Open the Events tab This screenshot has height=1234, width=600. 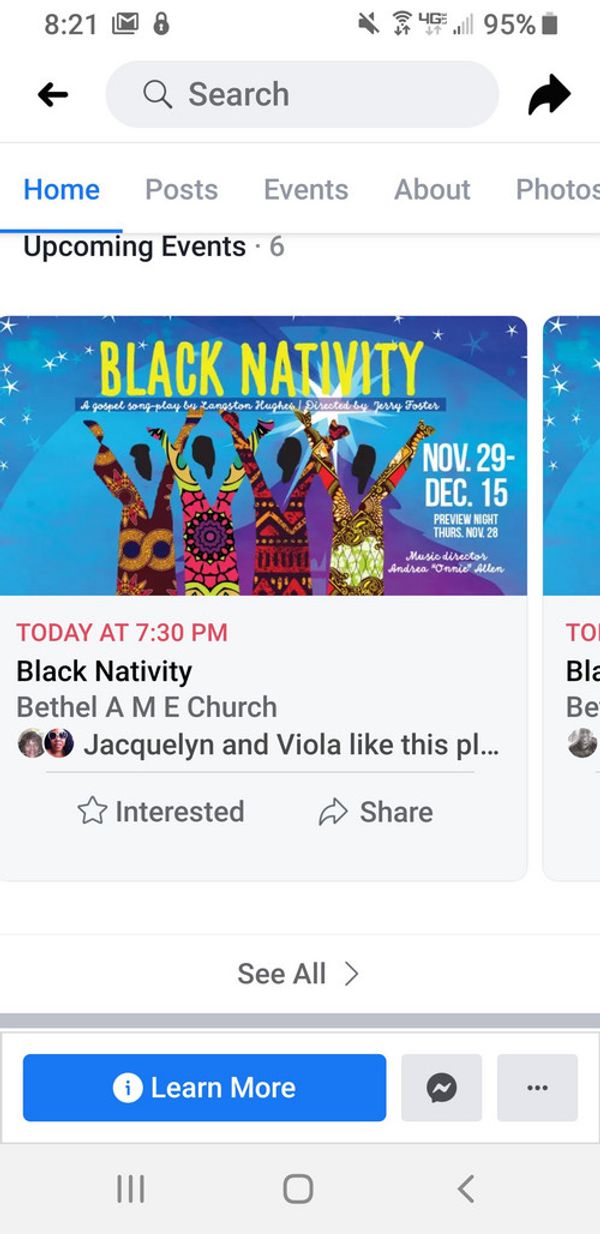pyautogui.click(x=306, y=189)
